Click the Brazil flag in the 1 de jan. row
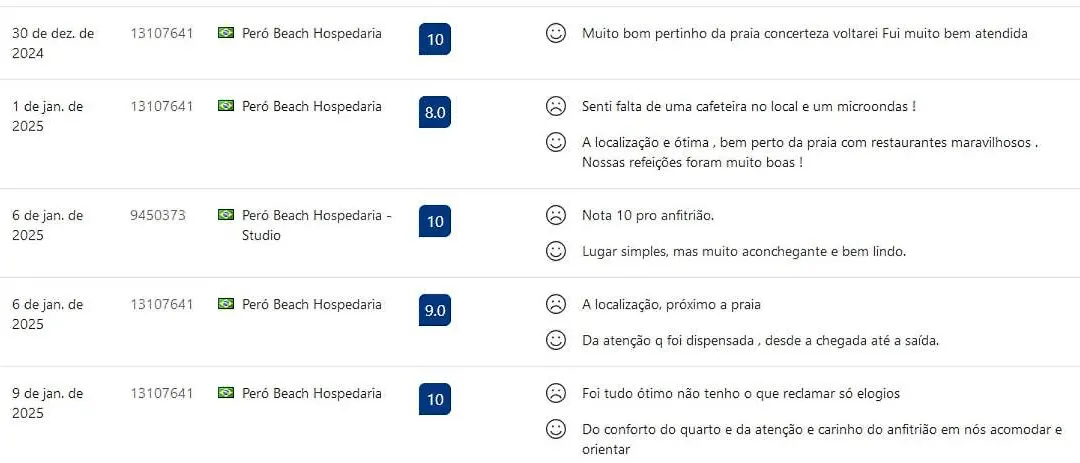The height and width of the screenshot is (463, 1080). pyautogui.click(x=226, y=106)
